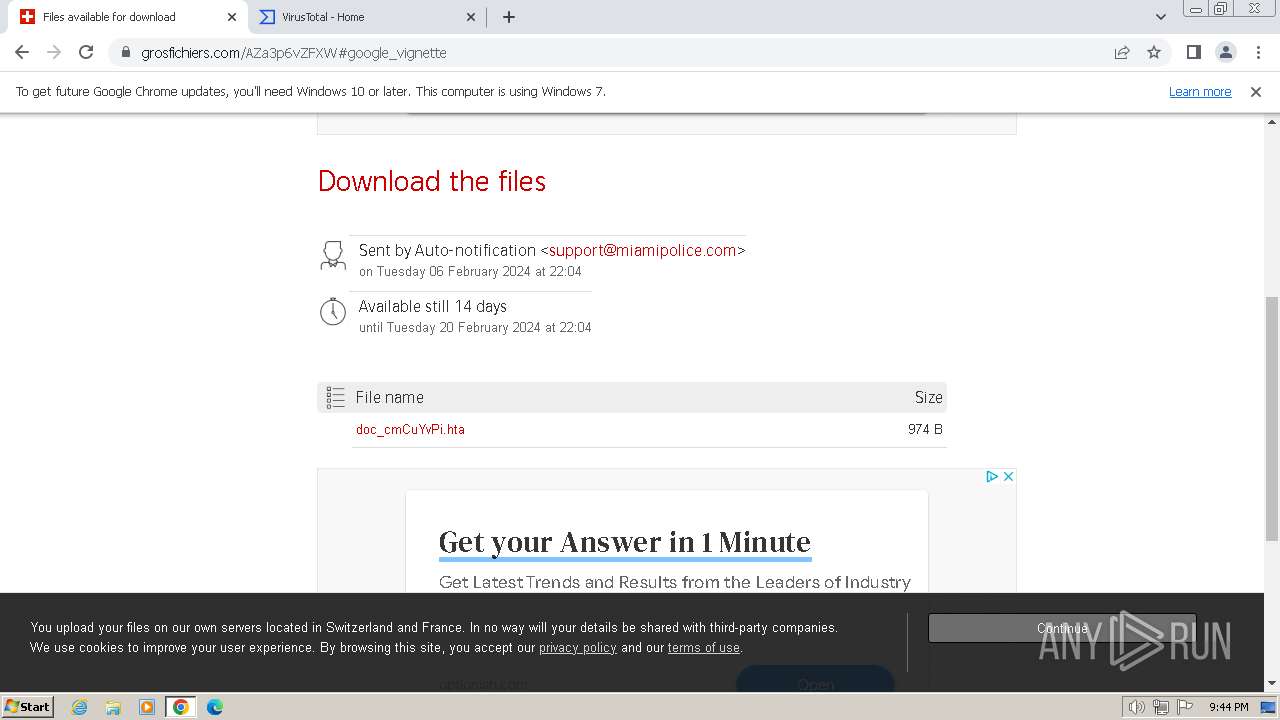Open Windows Start menu

point(28,706)
